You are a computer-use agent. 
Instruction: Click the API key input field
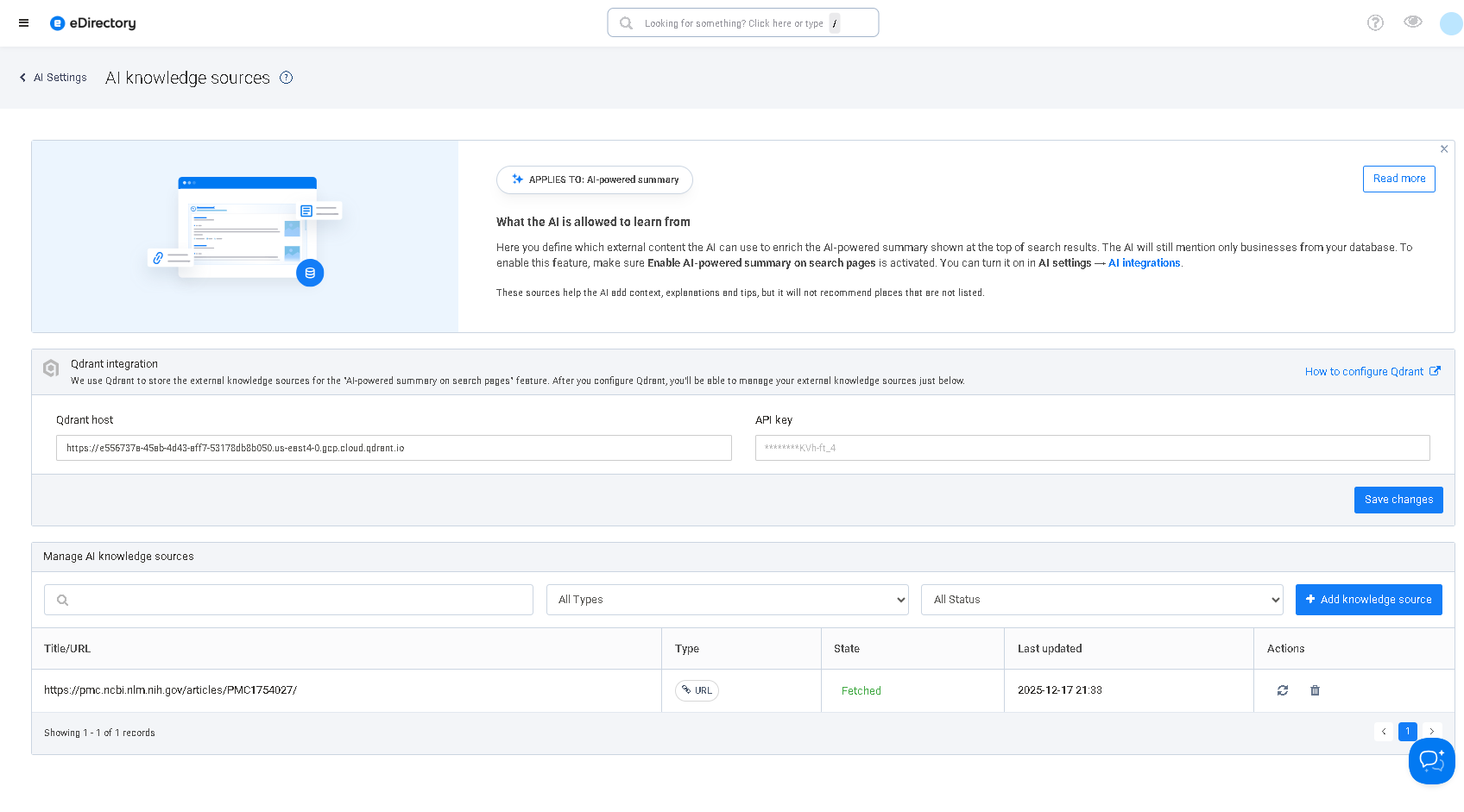tap(1093, 448)
